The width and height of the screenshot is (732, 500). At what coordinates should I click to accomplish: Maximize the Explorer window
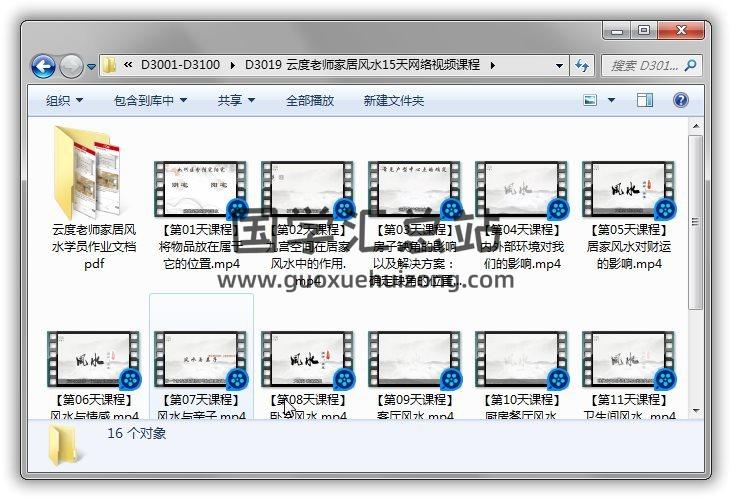(x=644, y=31)
